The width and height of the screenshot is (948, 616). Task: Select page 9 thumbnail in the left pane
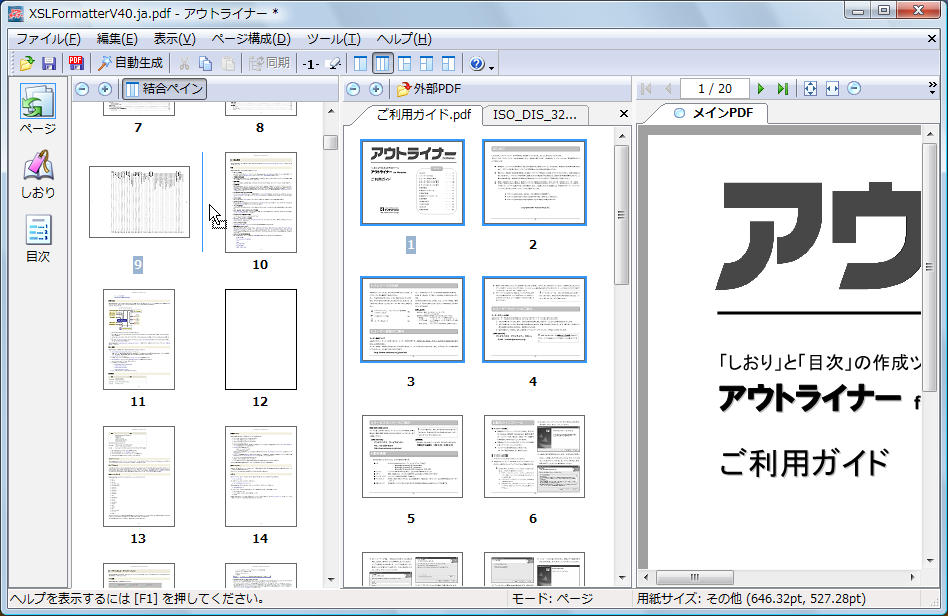coord(139,202)
